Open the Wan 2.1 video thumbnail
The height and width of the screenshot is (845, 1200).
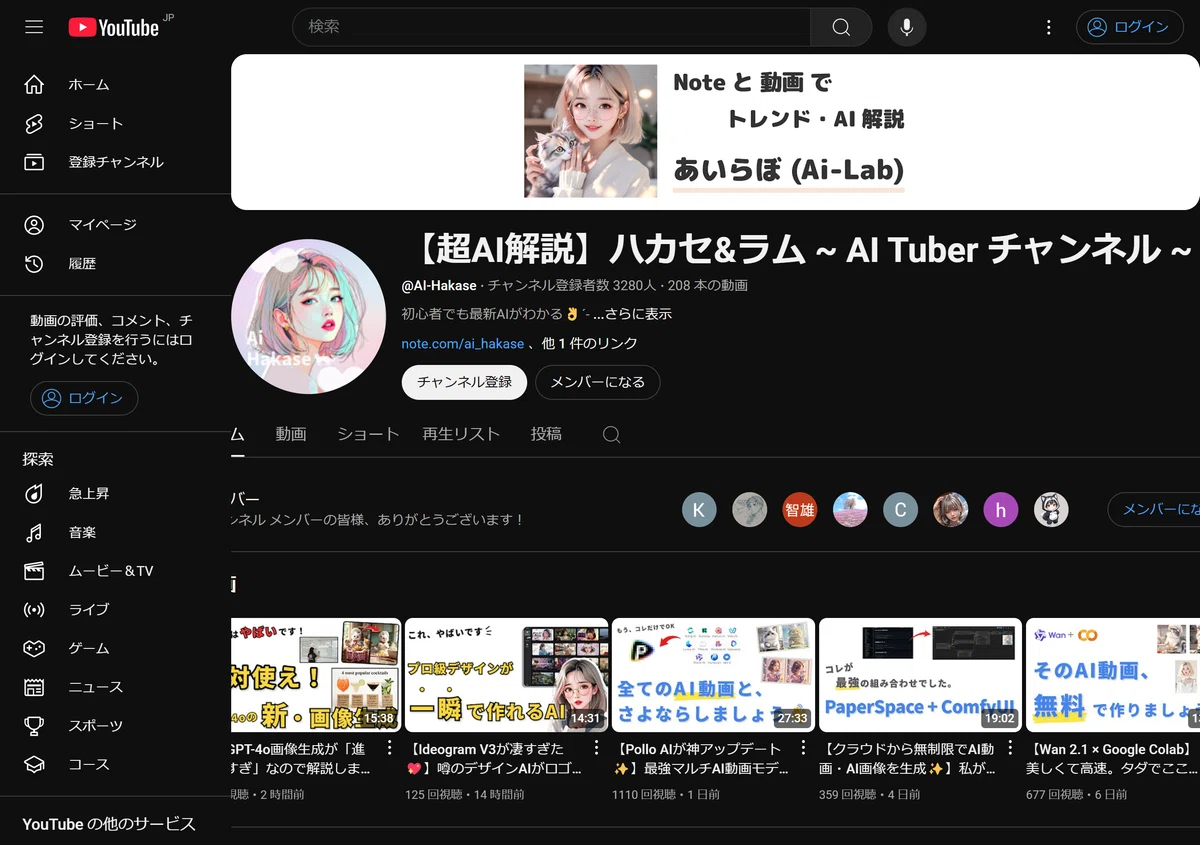tap(1113, 675)
